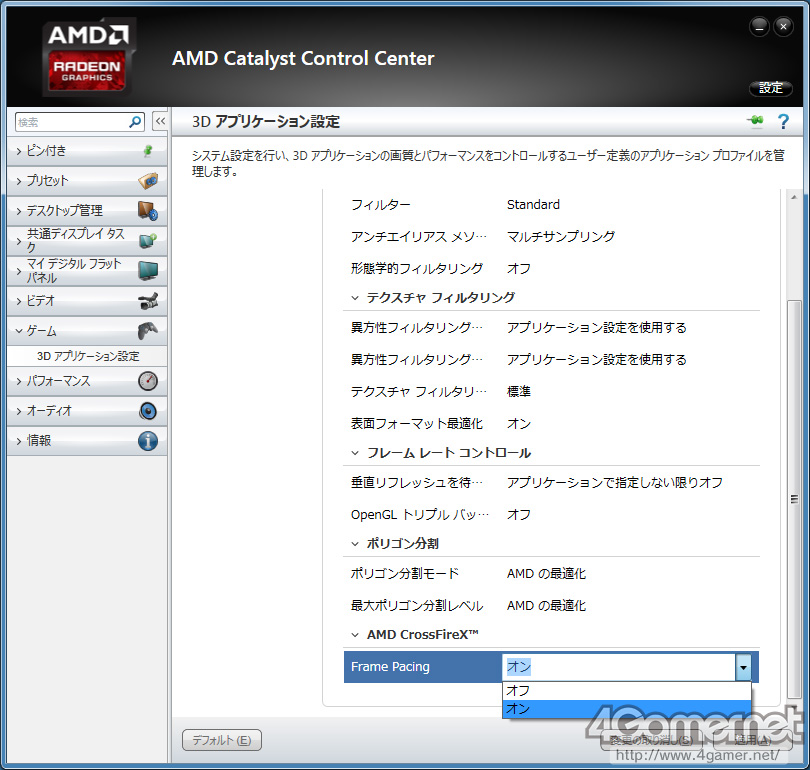Collapse the ポリゴン分割 group
810x770 pixels.
[355, 544]
